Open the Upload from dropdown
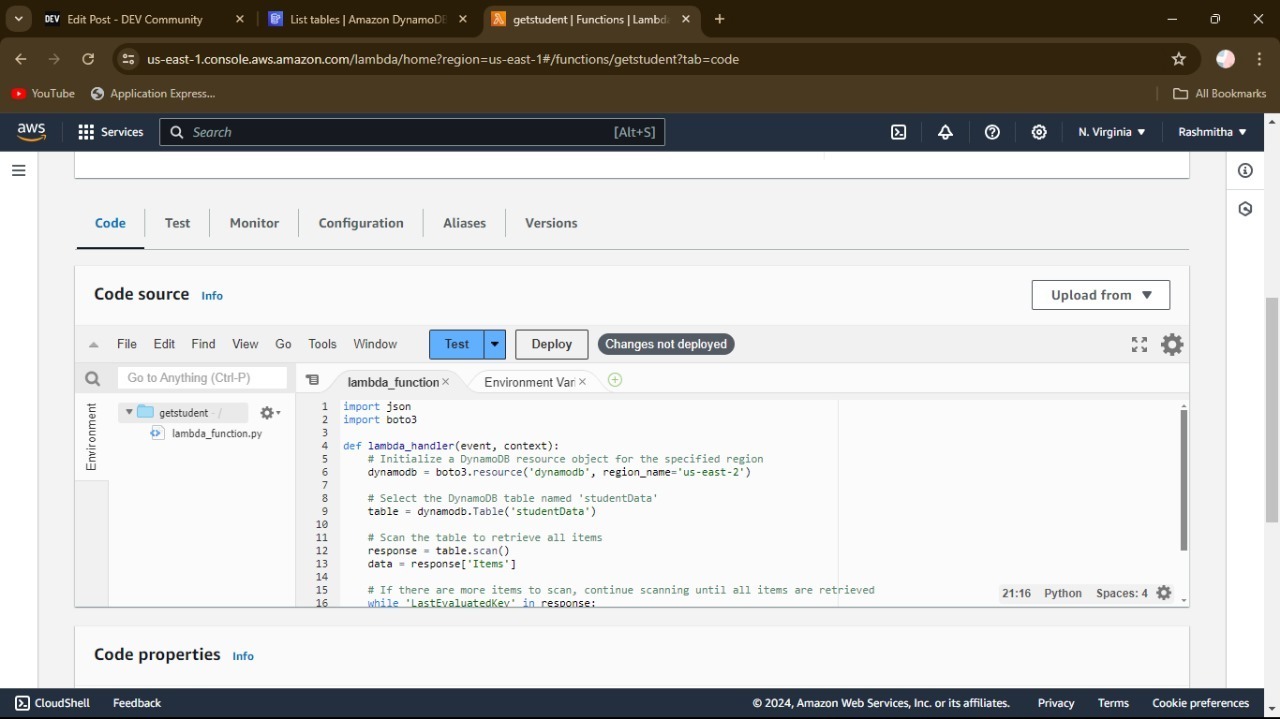 tap(1100, 295)
